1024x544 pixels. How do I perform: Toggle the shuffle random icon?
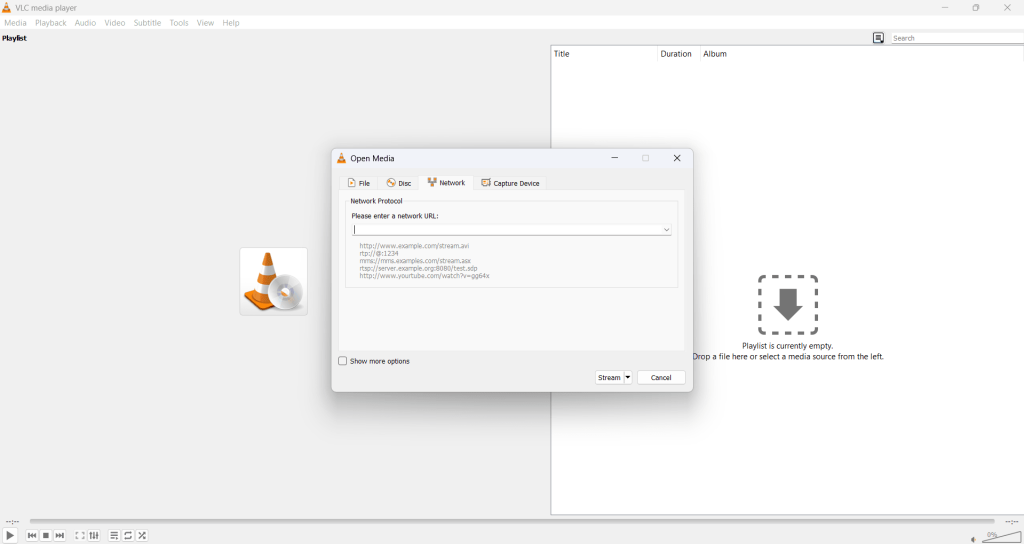click(142, 536)
